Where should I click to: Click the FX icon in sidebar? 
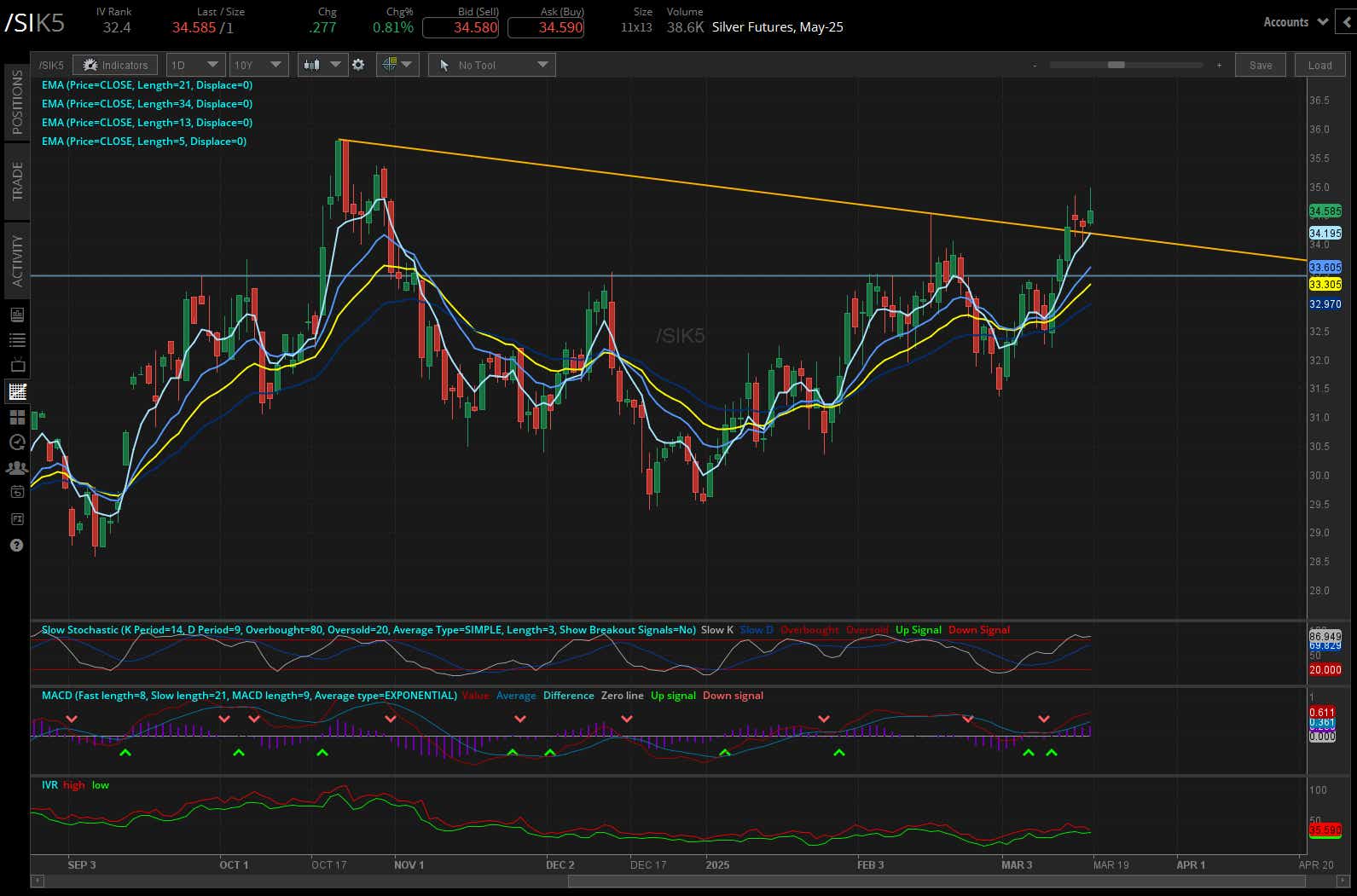pos(17,518)
